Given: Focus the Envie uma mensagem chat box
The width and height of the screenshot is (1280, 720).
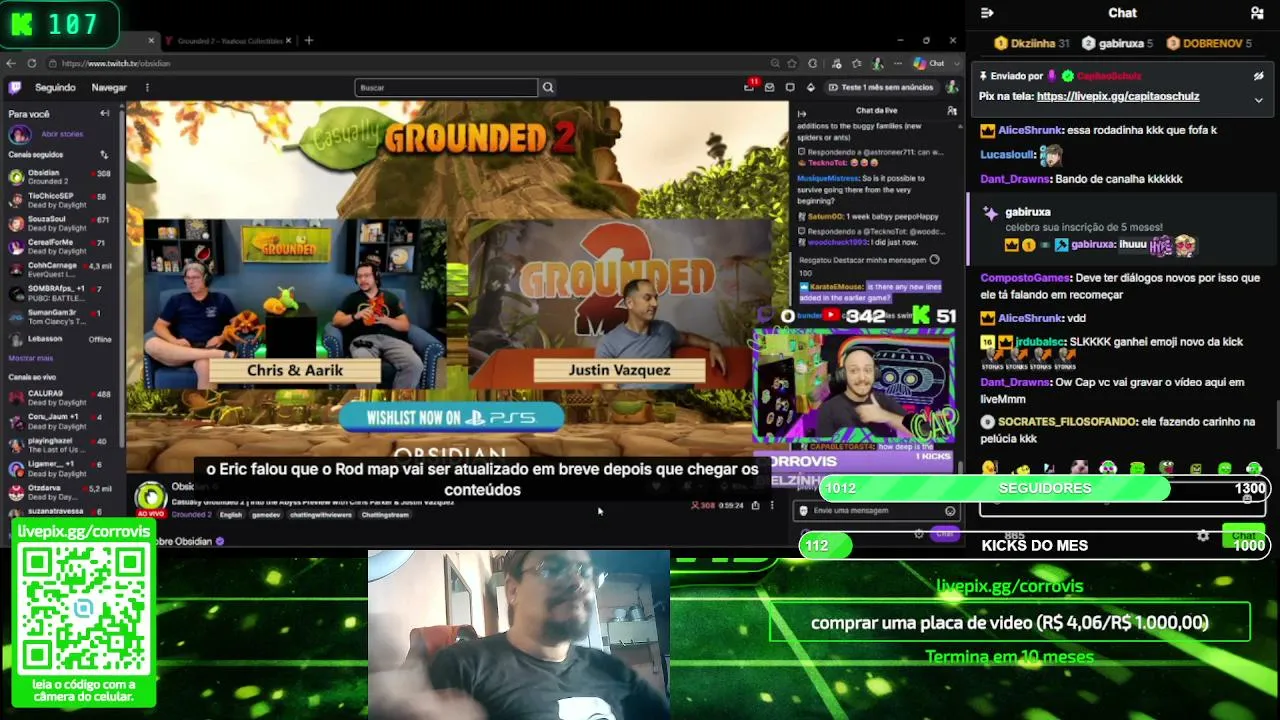Looking at the screenshot, I should 876,511.
